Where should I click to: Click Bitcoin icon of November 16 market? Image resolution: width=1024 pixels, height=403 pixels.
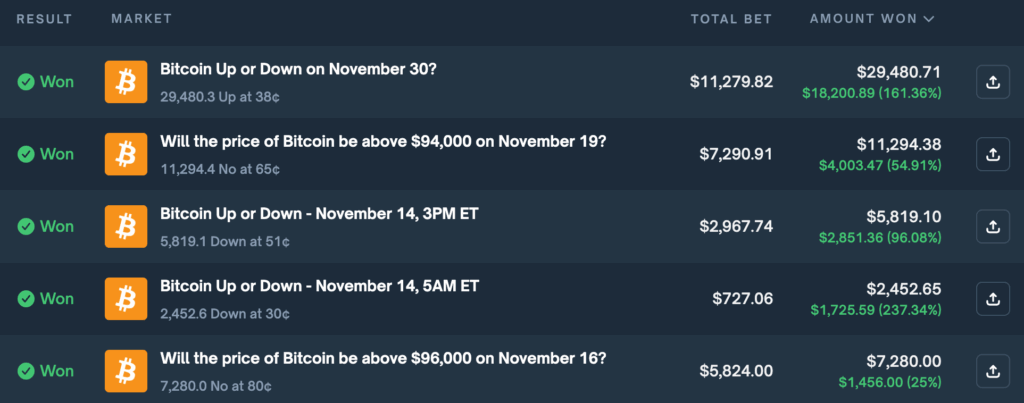[126, 370]
